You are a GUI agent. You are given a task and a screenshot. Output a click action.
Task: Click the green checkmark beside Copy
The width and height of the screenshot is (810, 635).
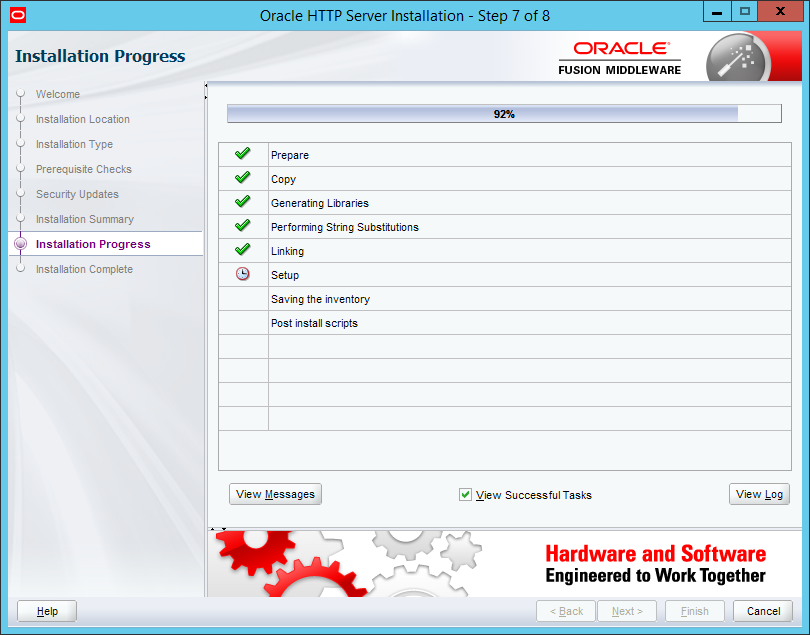[x=242, y=179]
